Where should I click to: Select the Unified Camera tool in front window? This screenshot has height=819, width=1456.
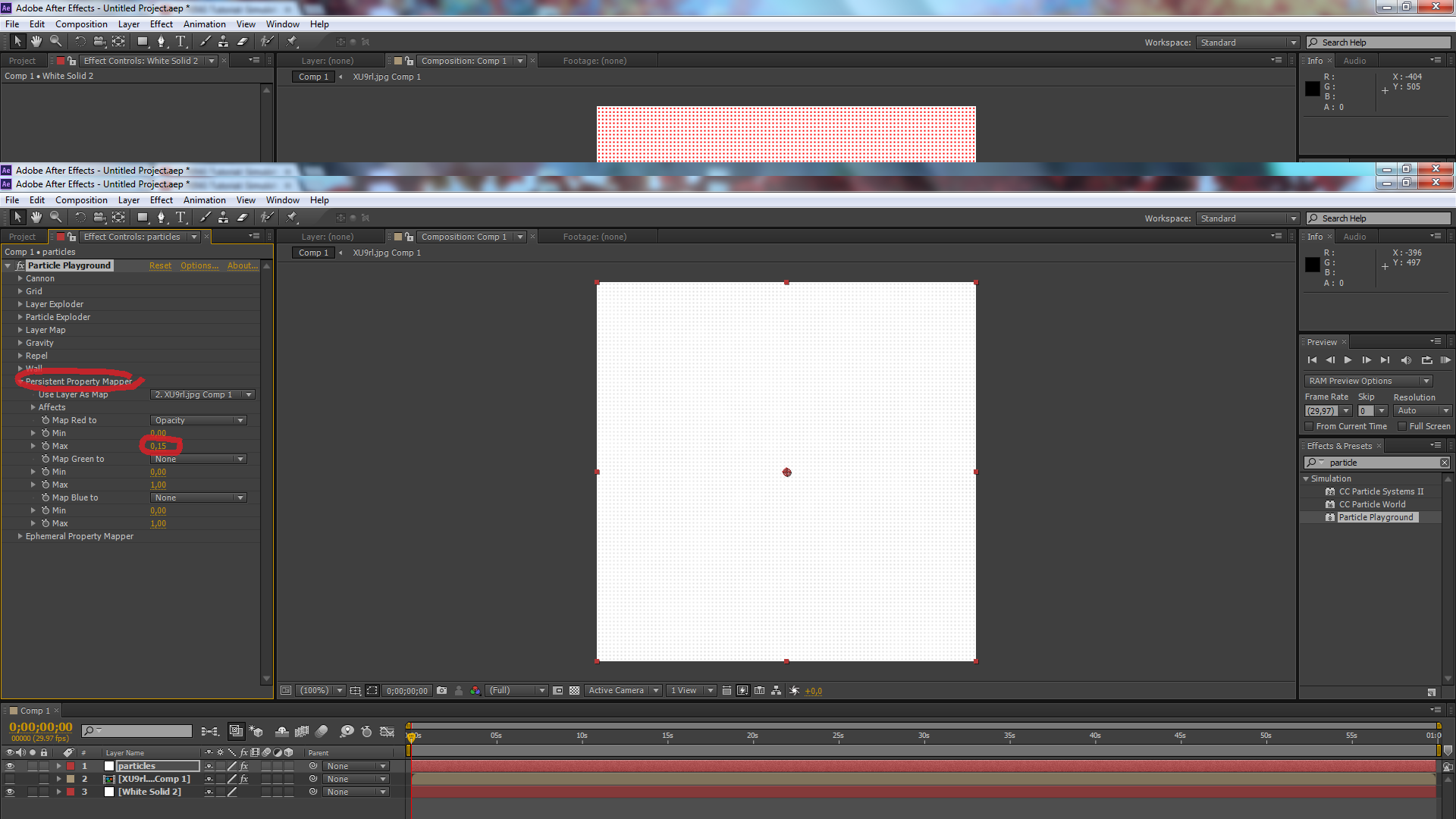[x=99, y=218]
